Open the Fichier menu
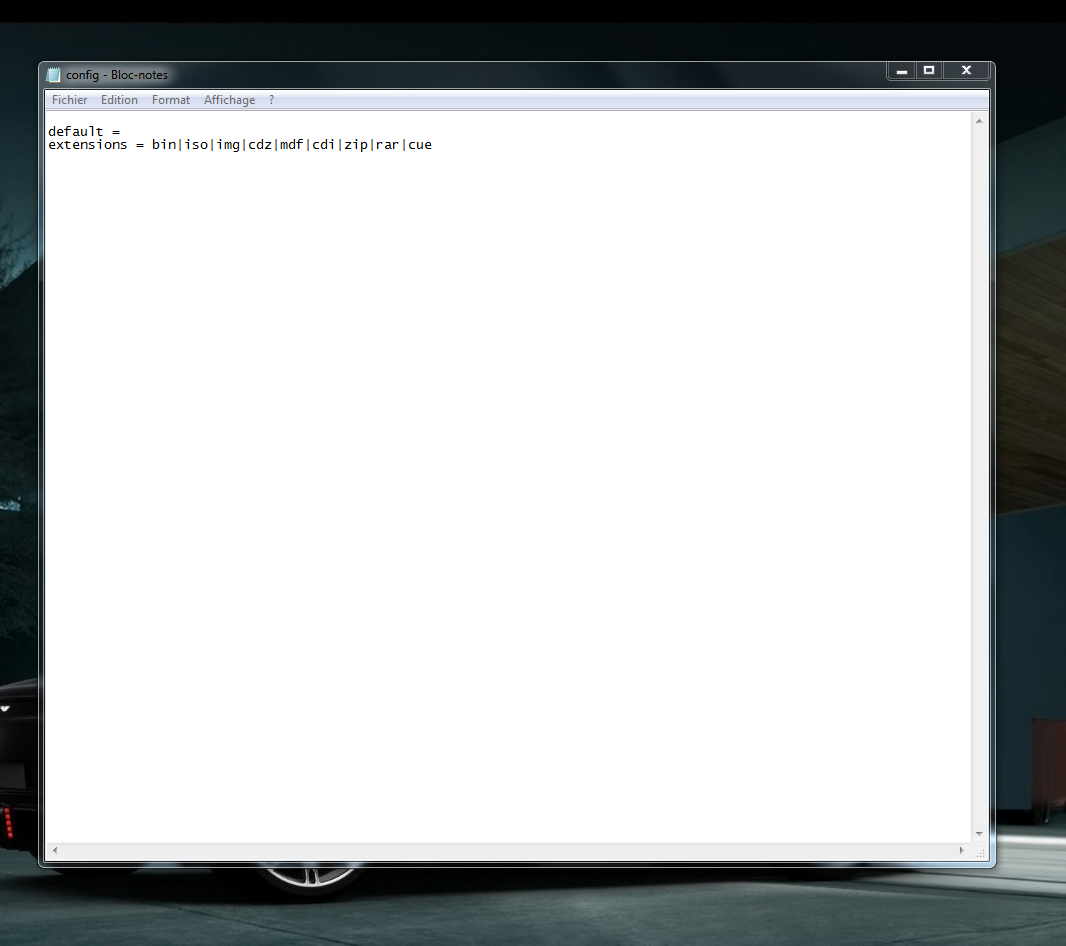Viewport: 1066px width, 946px height. [69, 100]
